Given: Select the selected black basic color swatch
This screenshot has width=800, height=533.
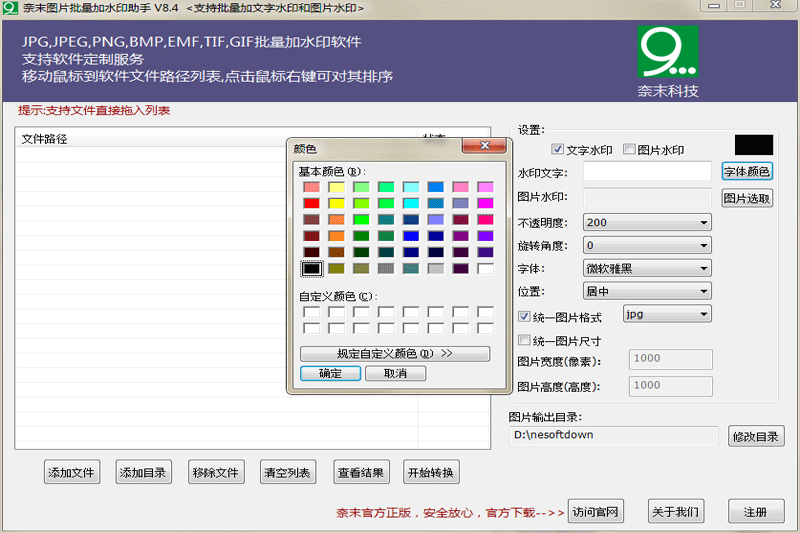Looking at the screenshot, I should click(311, 268).
